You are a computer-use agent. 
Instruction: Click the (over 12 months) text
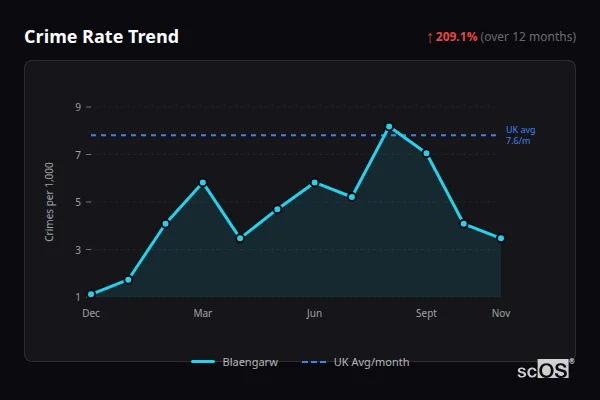point(528,37)
